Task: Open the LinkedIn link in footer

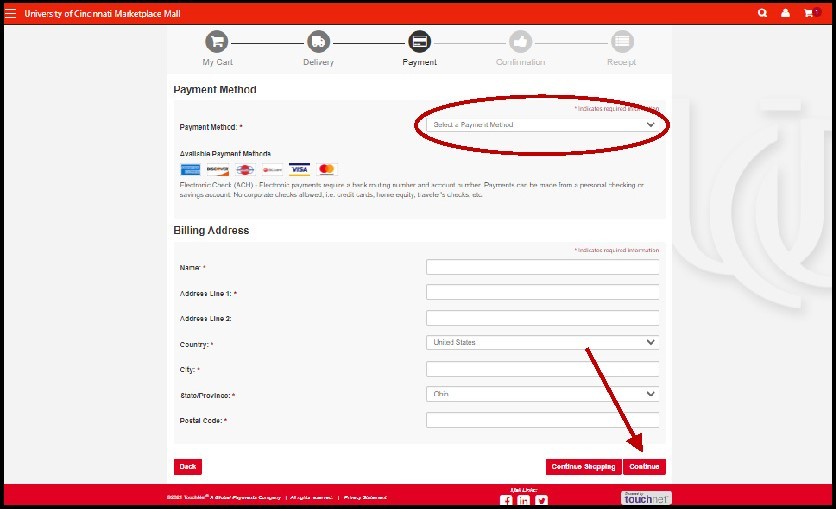Action: [524, 500]
